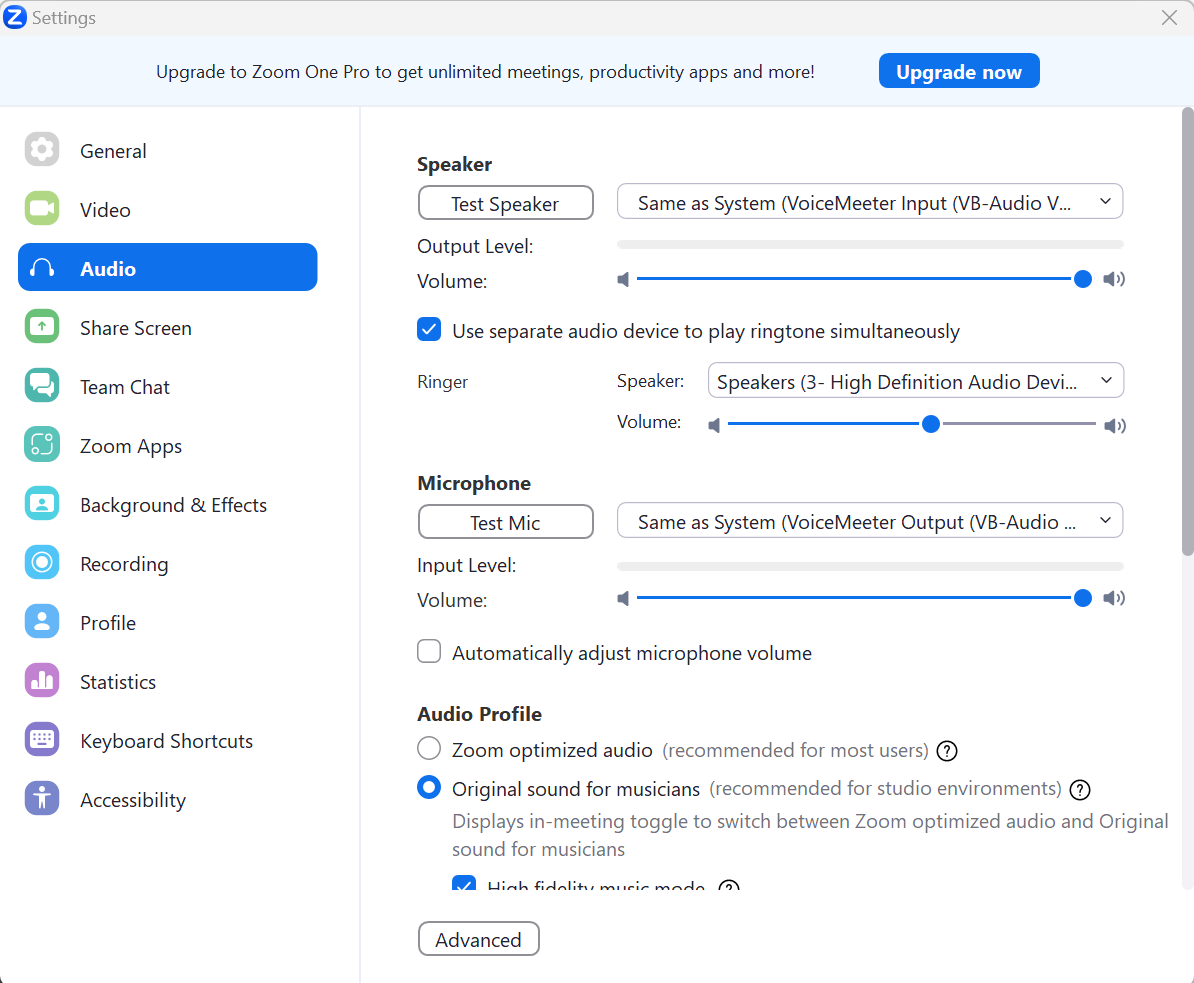The image size is (1194, 983).
Task: Enable Automatically adjust microphone volume
Action: (429, 652)
